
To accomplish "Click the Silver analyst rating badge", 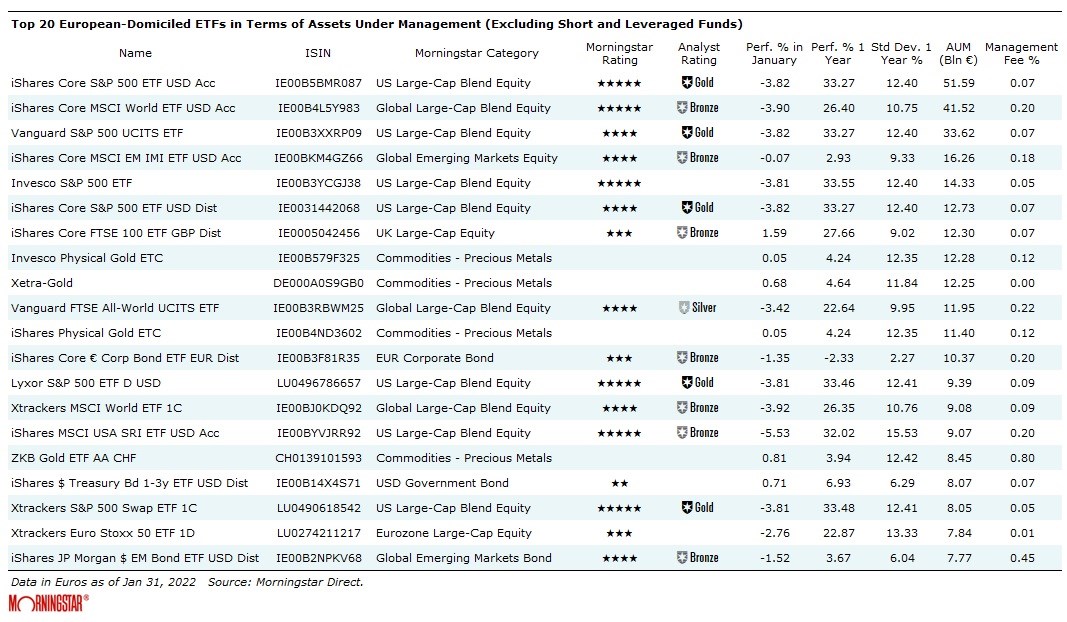I will [x=697, y=308].
